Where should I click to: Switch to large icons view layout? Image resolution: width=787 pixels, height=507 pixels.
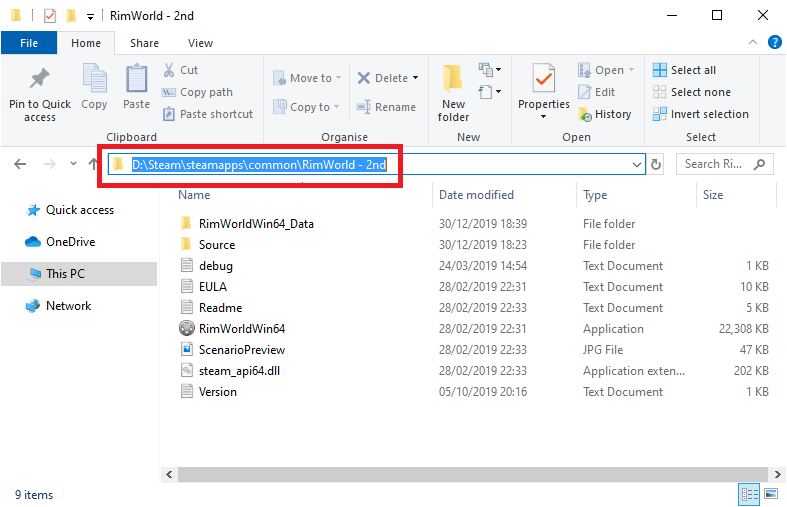click(771, 494)
